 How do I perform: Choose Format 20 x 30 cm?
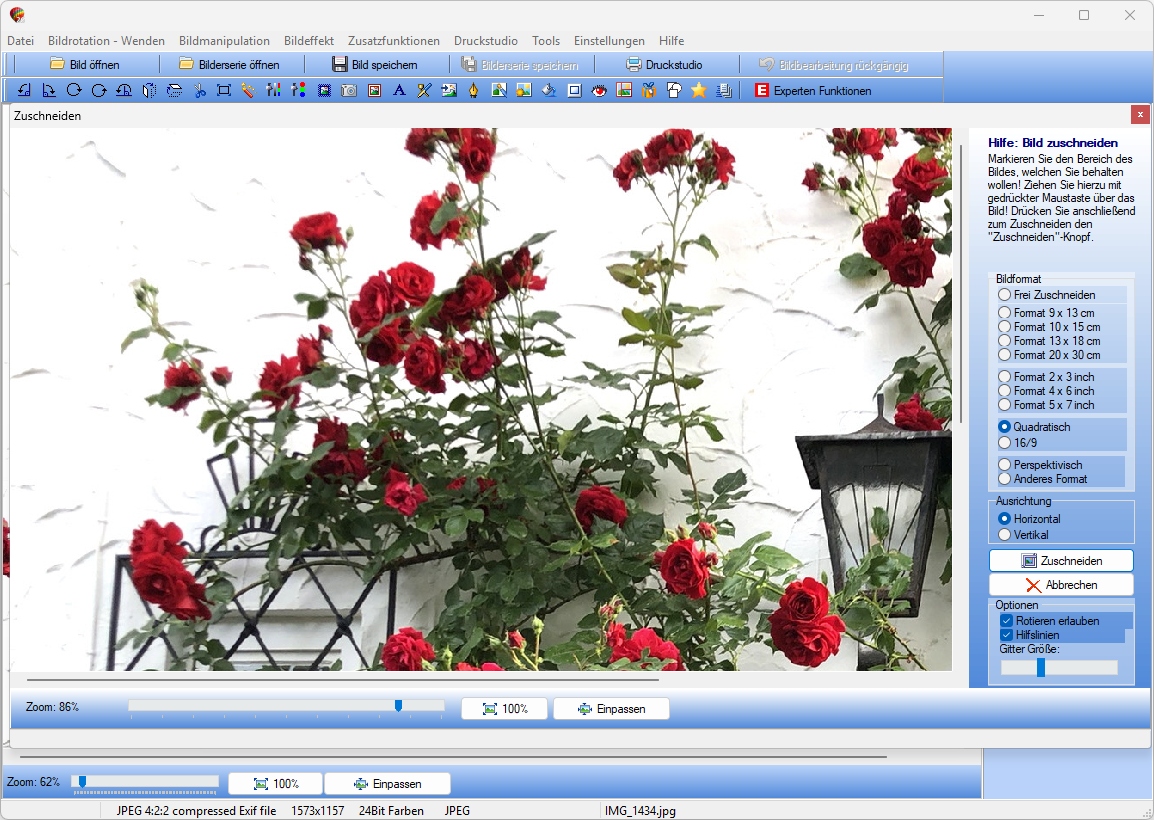click(x=1049, y=355)
